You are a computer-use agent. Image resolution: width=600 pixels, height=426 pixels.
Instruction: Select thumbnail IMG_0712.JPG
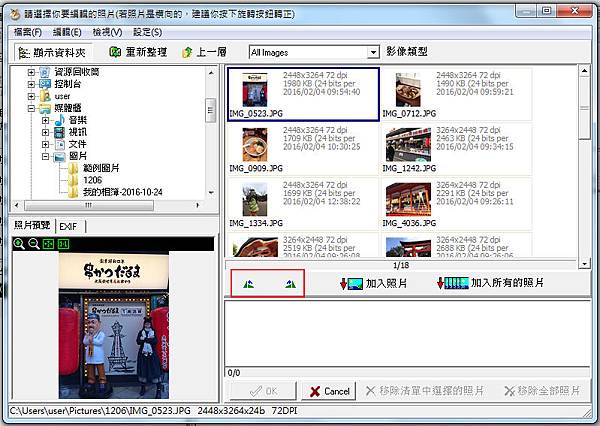tap(457, 94)
